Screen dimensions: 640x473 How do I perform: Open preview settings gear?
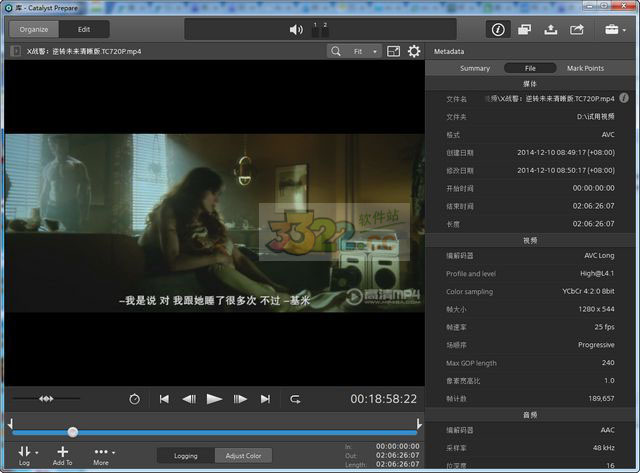point(414,51)
